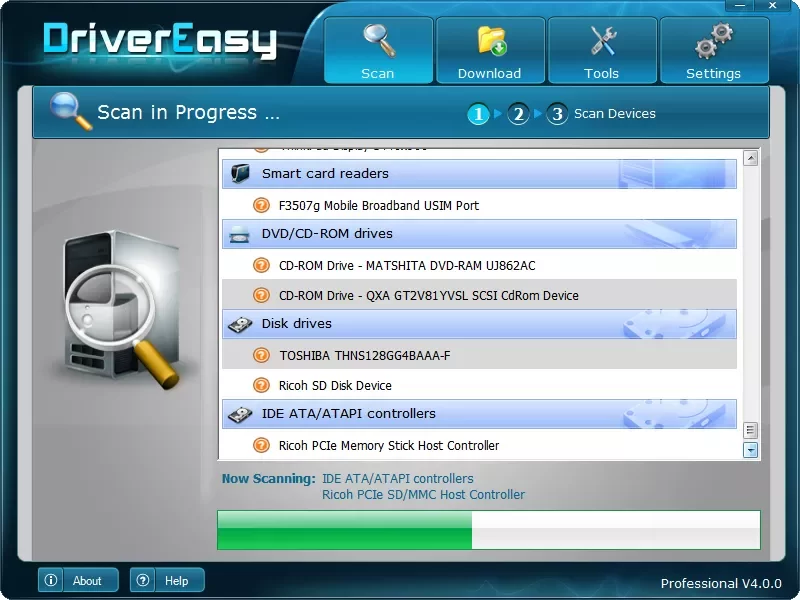Click the Scan magnifier tab icon
800x600 pixels.
[378, 42]
